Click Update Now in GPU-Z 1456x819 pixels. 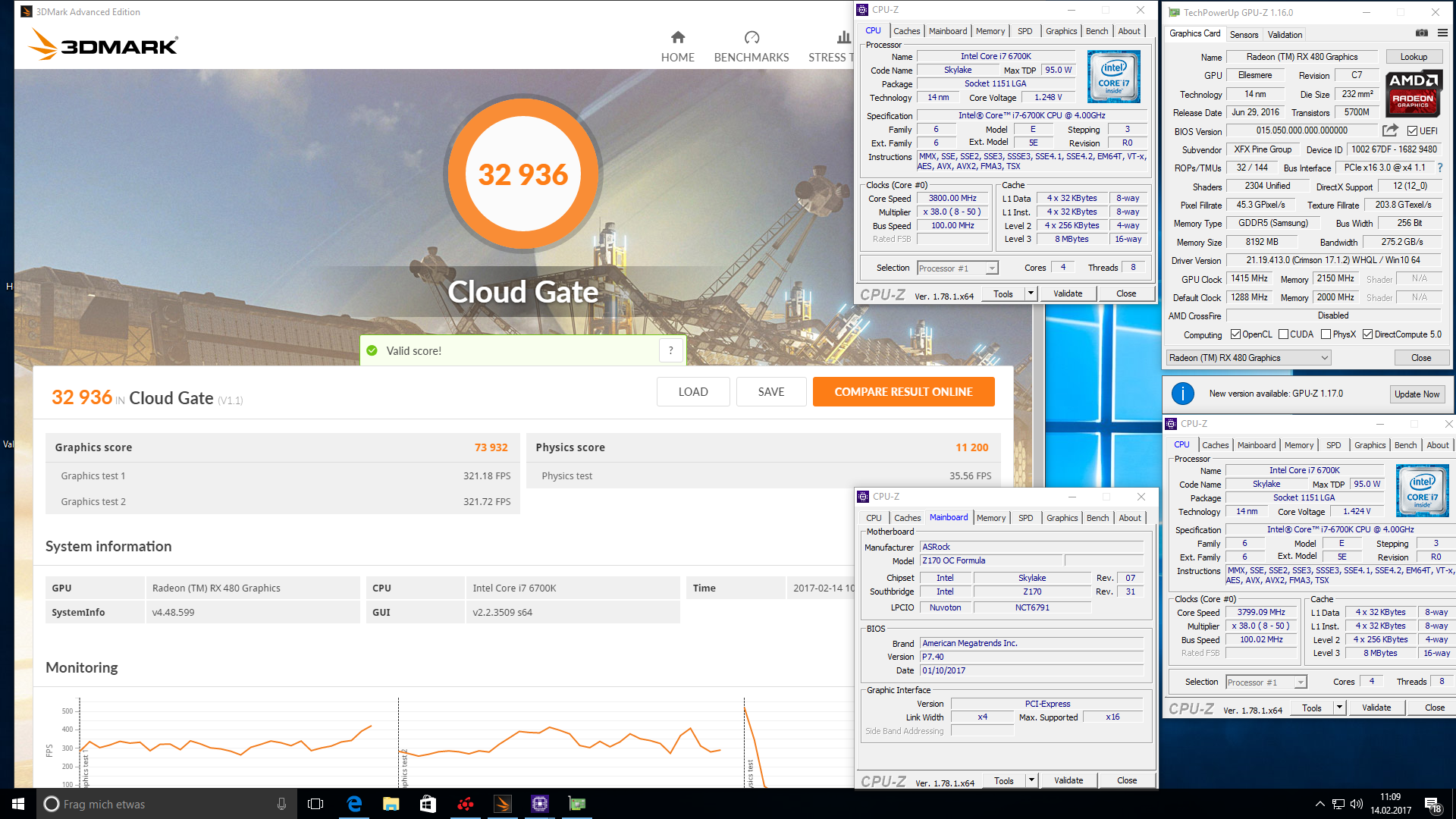click(x=1417, y=394)
